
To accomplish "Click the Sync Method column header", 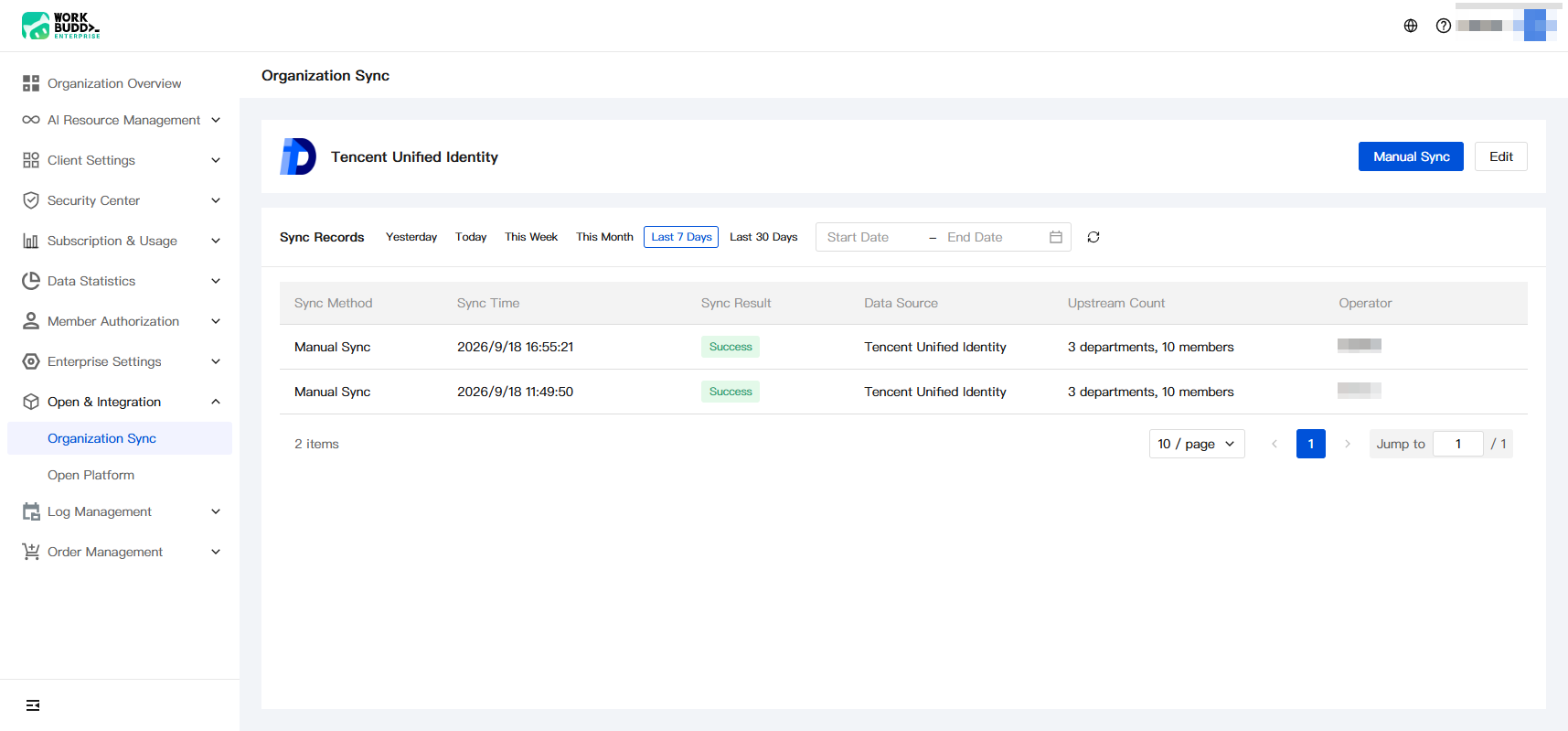I will 334,303.
